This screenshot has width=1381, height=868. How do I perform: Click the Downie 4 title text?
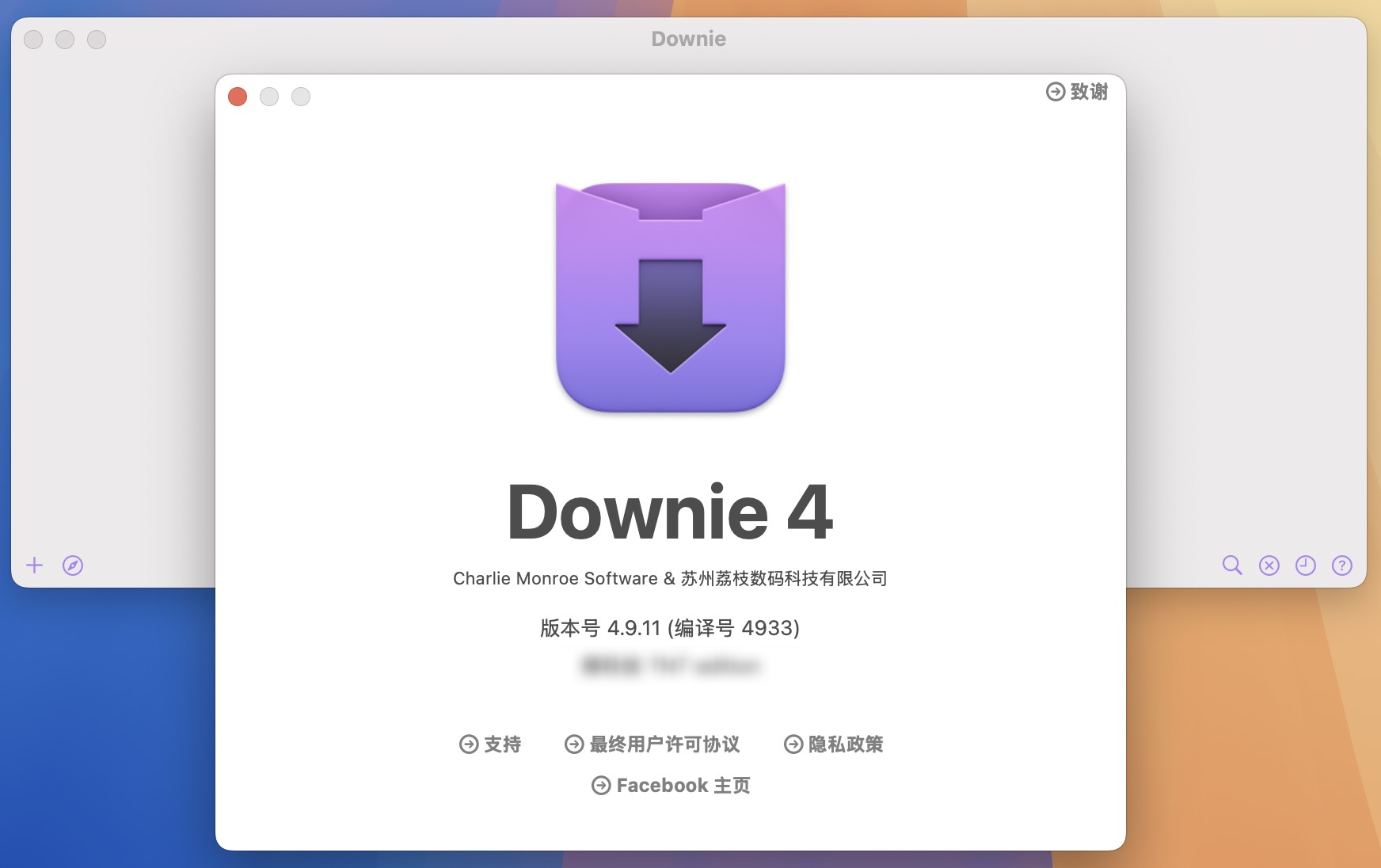[x=670, y=512]
